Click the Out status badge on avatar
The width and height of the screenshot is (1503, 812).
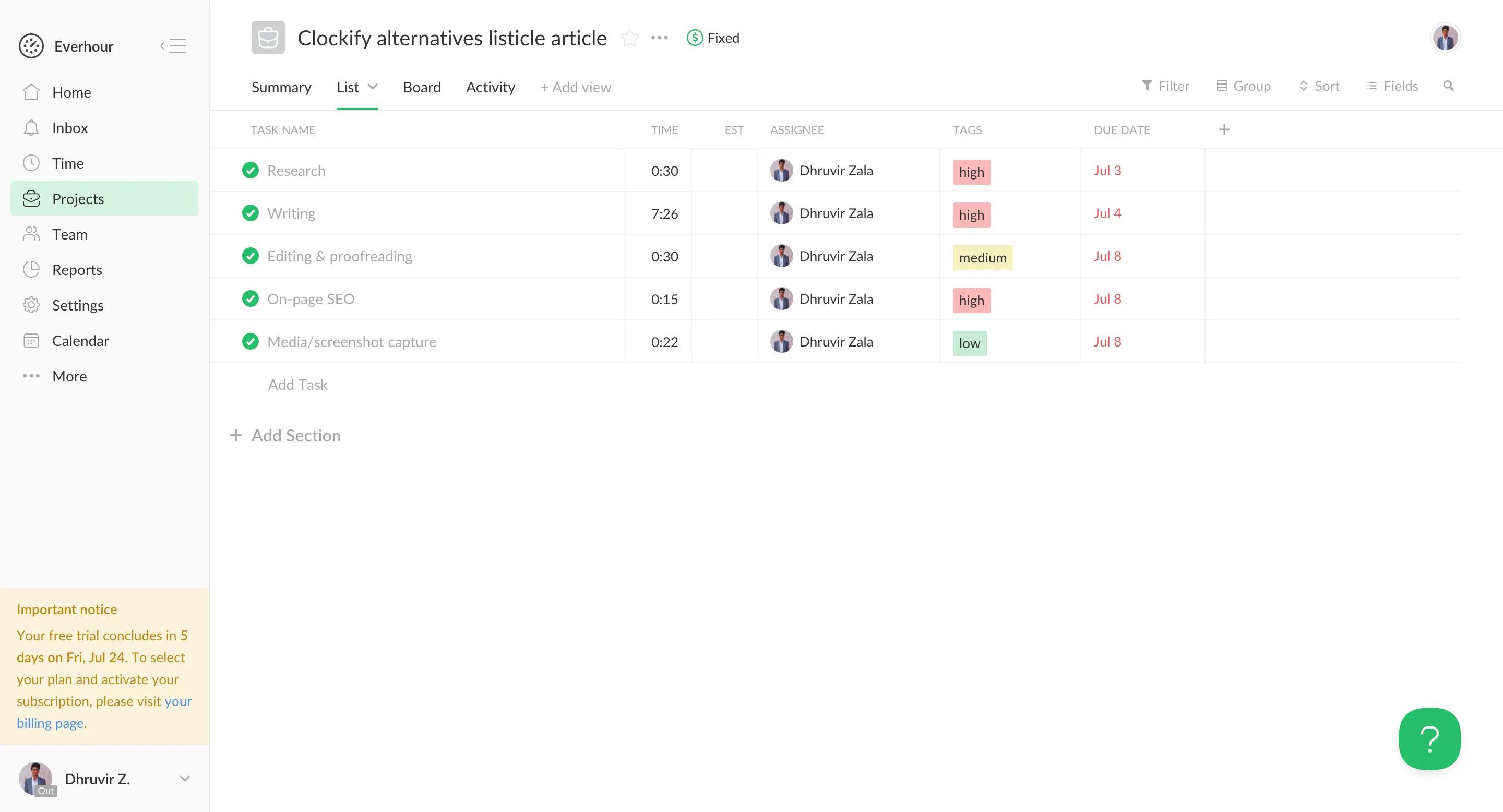[x=45, y=791]
